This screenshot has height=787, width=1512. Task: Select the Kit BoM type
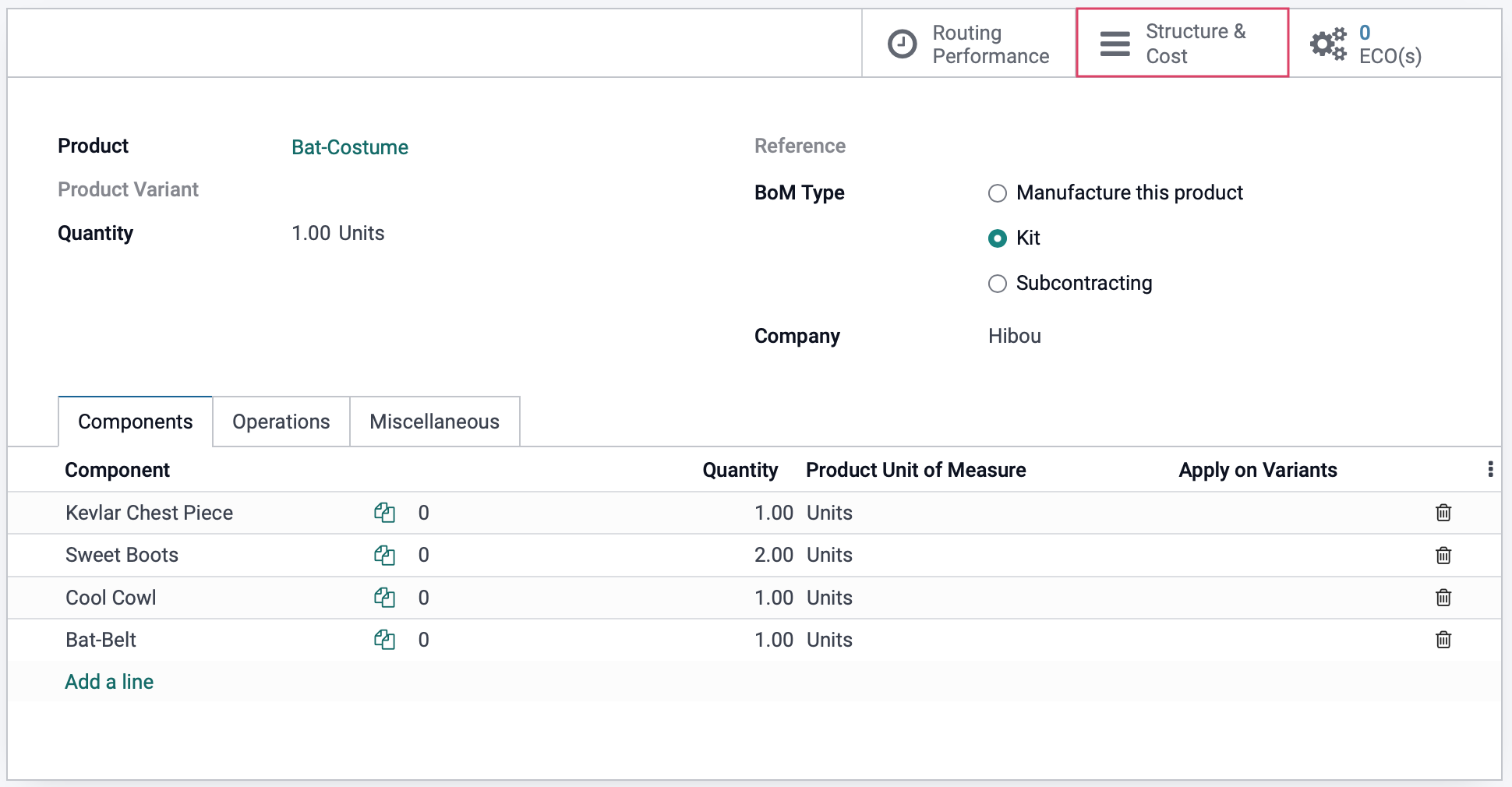click(x=998, y=238)
